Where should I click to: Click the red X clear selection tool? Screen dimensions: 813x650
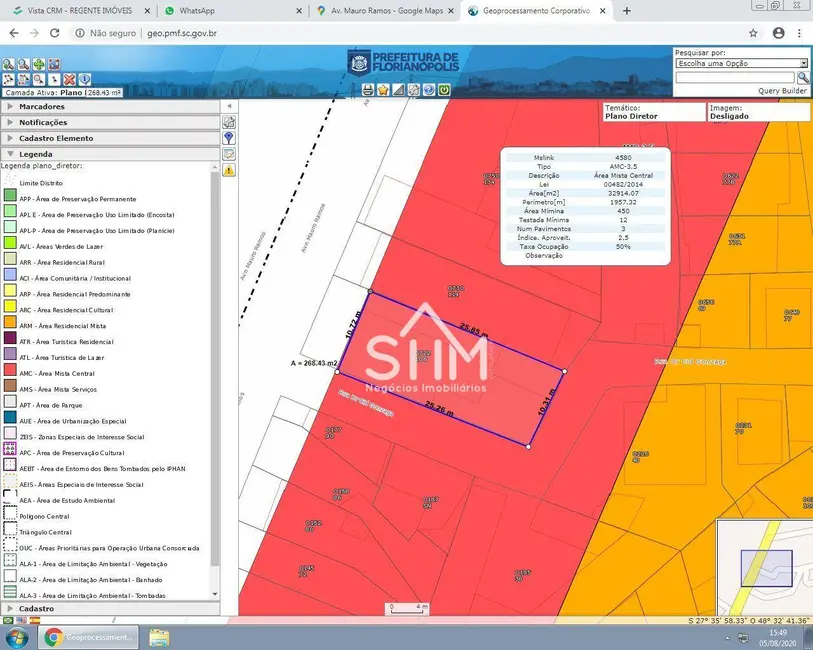70,79
